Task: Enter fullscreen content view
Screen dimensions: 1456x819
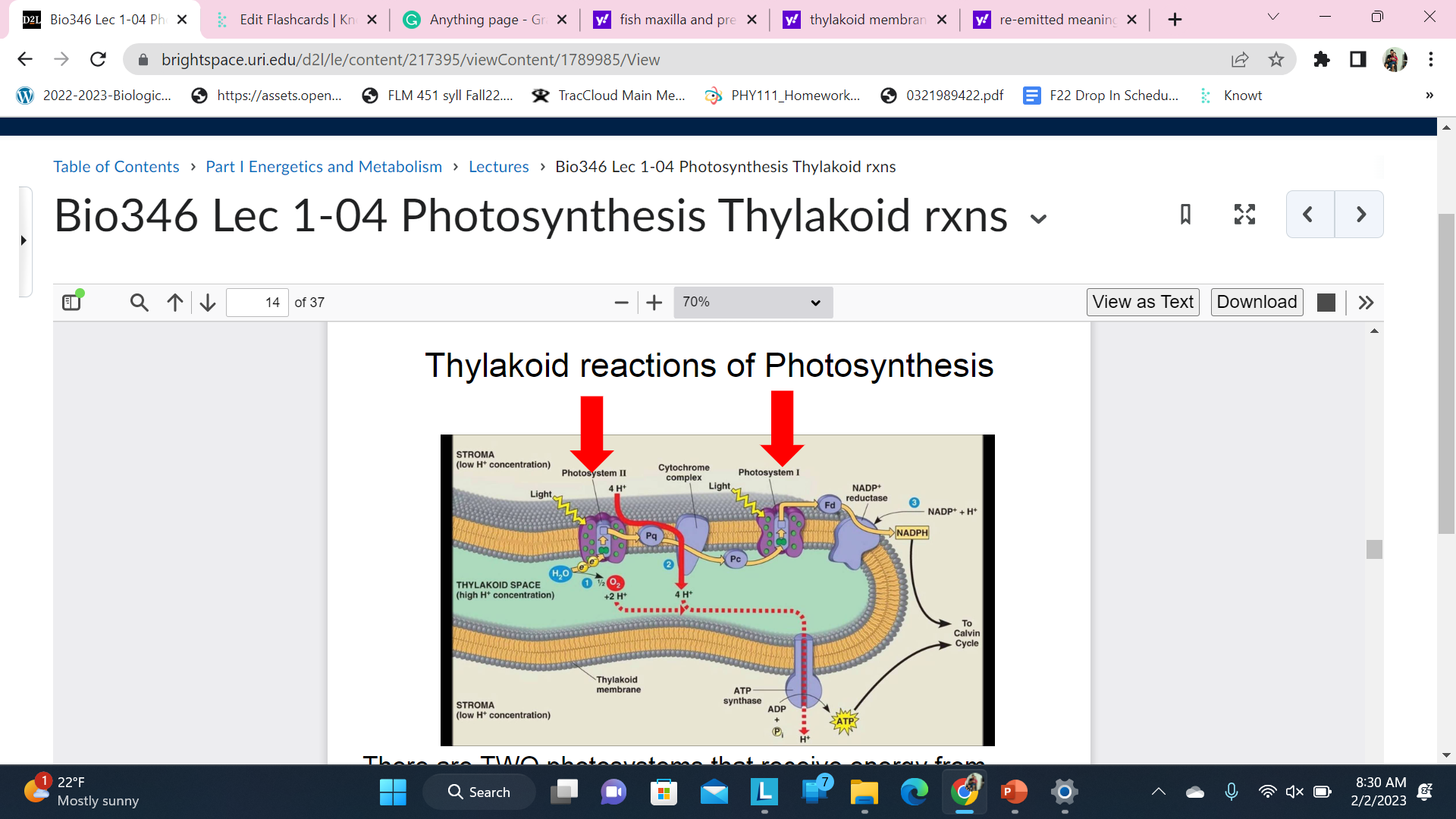Action: [1244, 215]
